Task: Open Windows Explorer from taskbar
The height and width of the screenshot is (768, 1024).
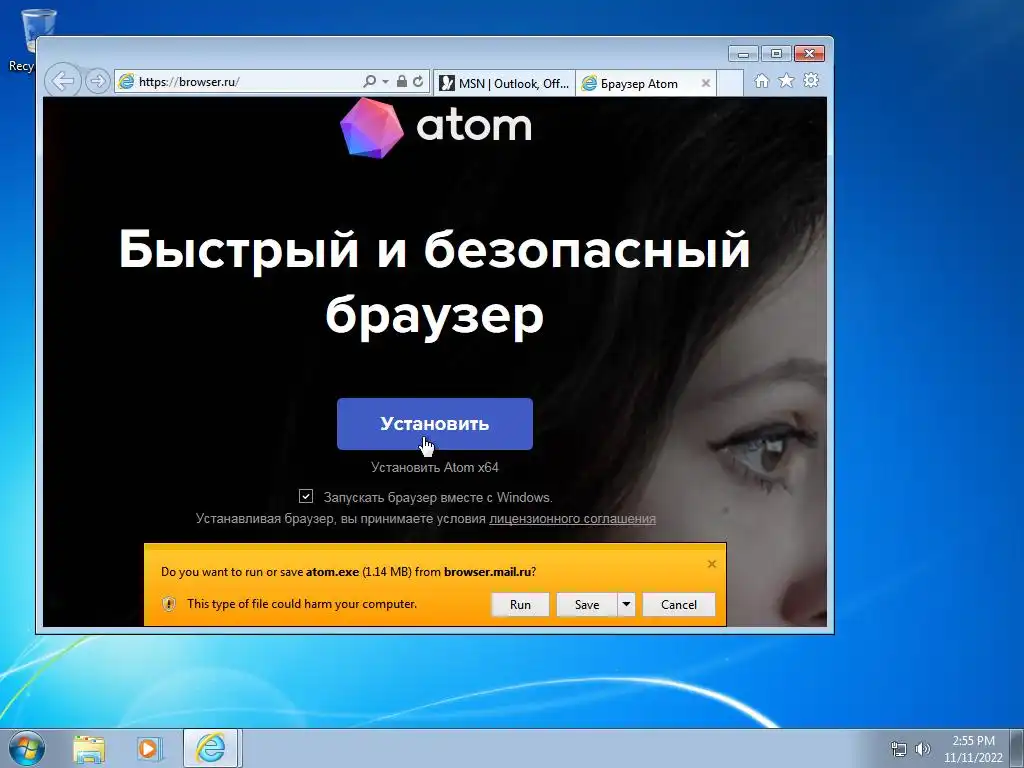Action: point(89,749)
